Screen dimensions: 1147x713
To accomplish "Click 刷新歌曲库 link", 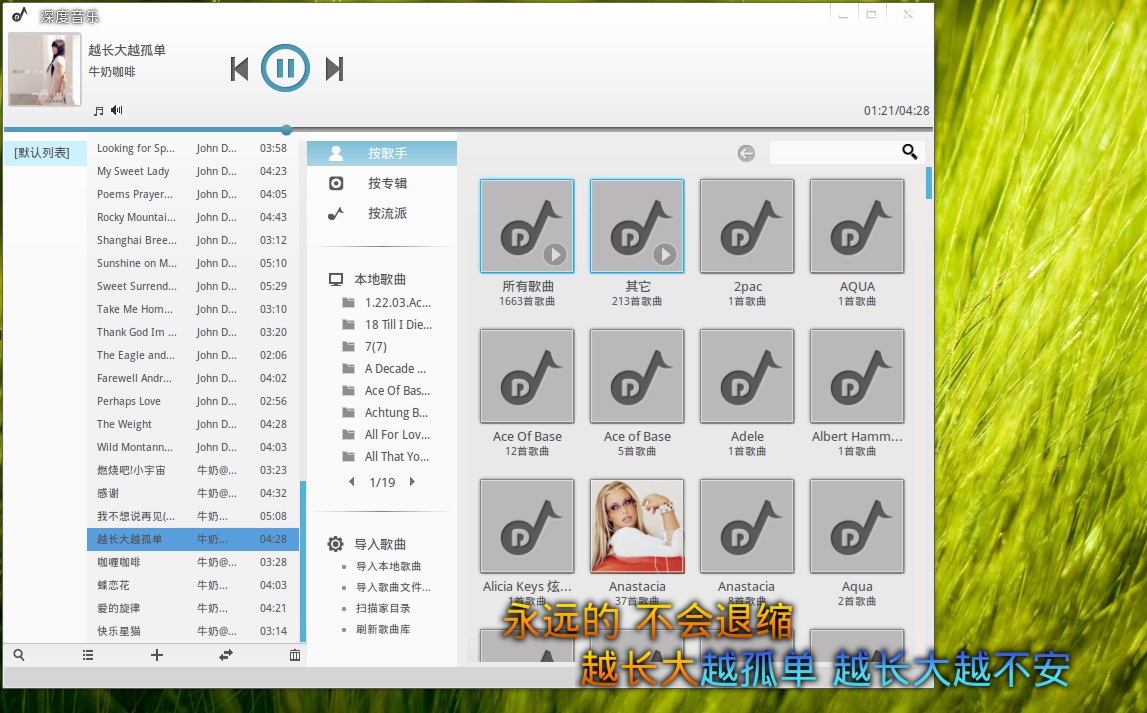I will coord(383,629).
